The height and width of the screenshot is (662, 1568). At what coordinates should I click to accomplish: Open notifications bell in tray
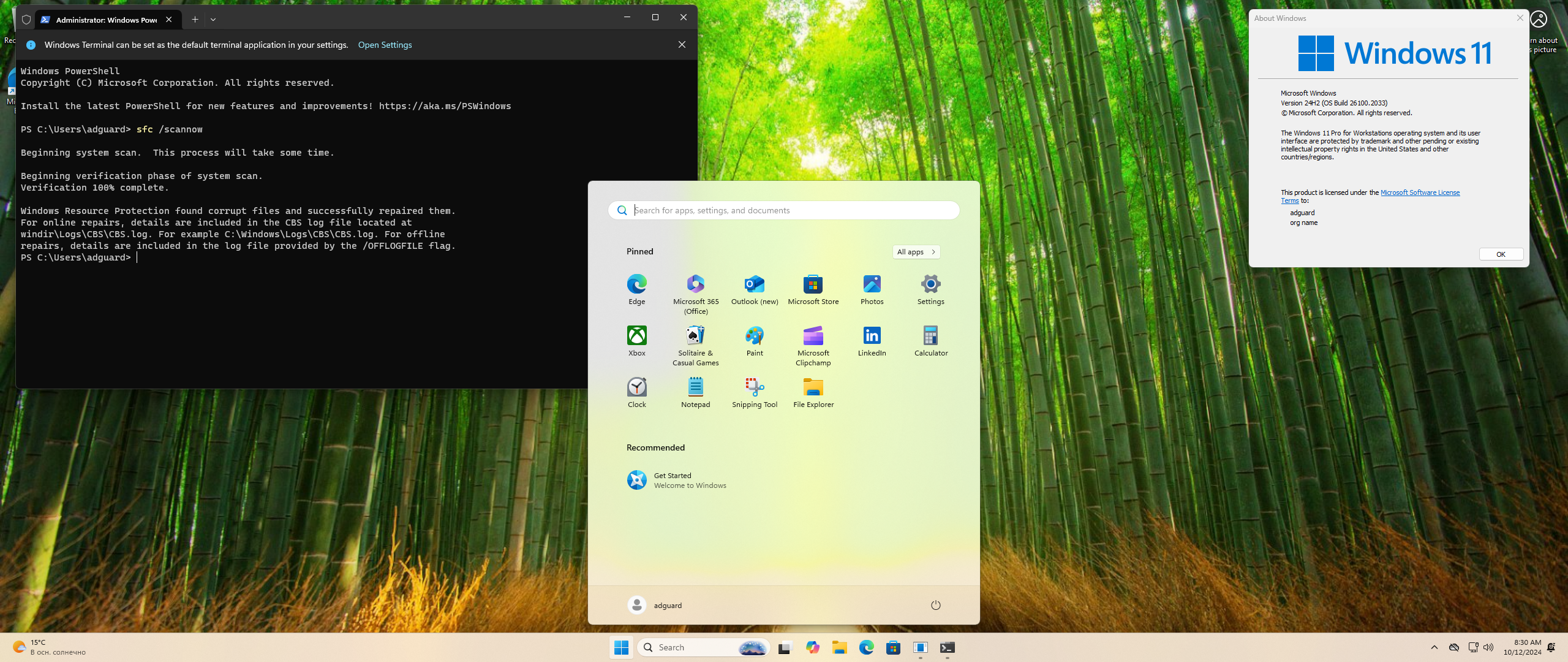[1551, 647]
